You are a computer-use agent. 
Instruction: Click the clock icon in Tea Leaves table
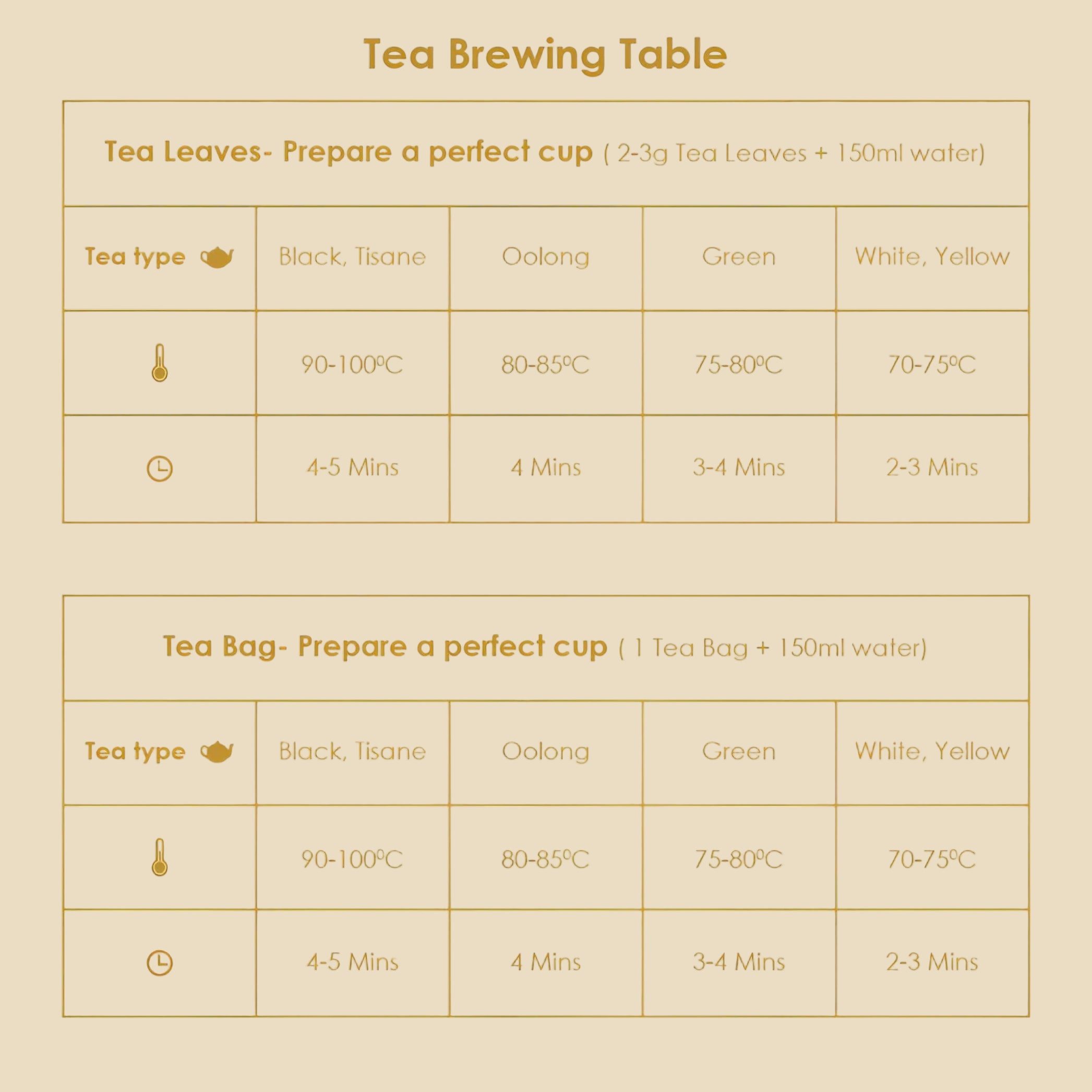160,469
